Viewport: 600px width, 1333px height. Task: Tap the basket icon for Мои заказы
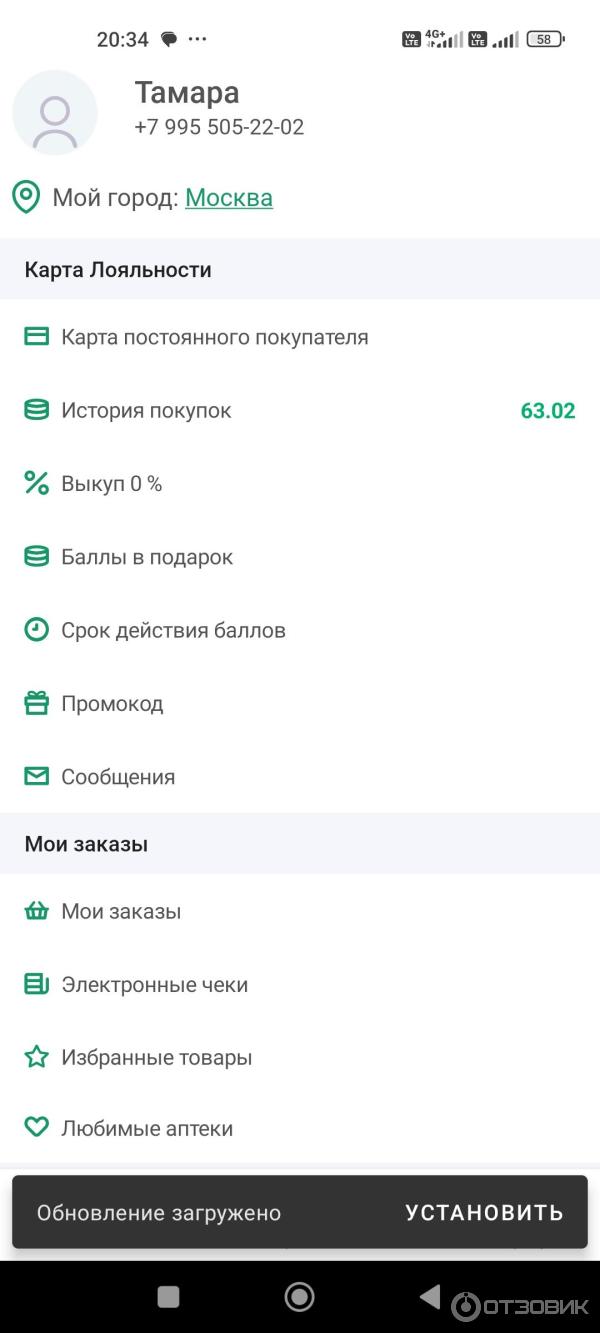tap(37, 911)
